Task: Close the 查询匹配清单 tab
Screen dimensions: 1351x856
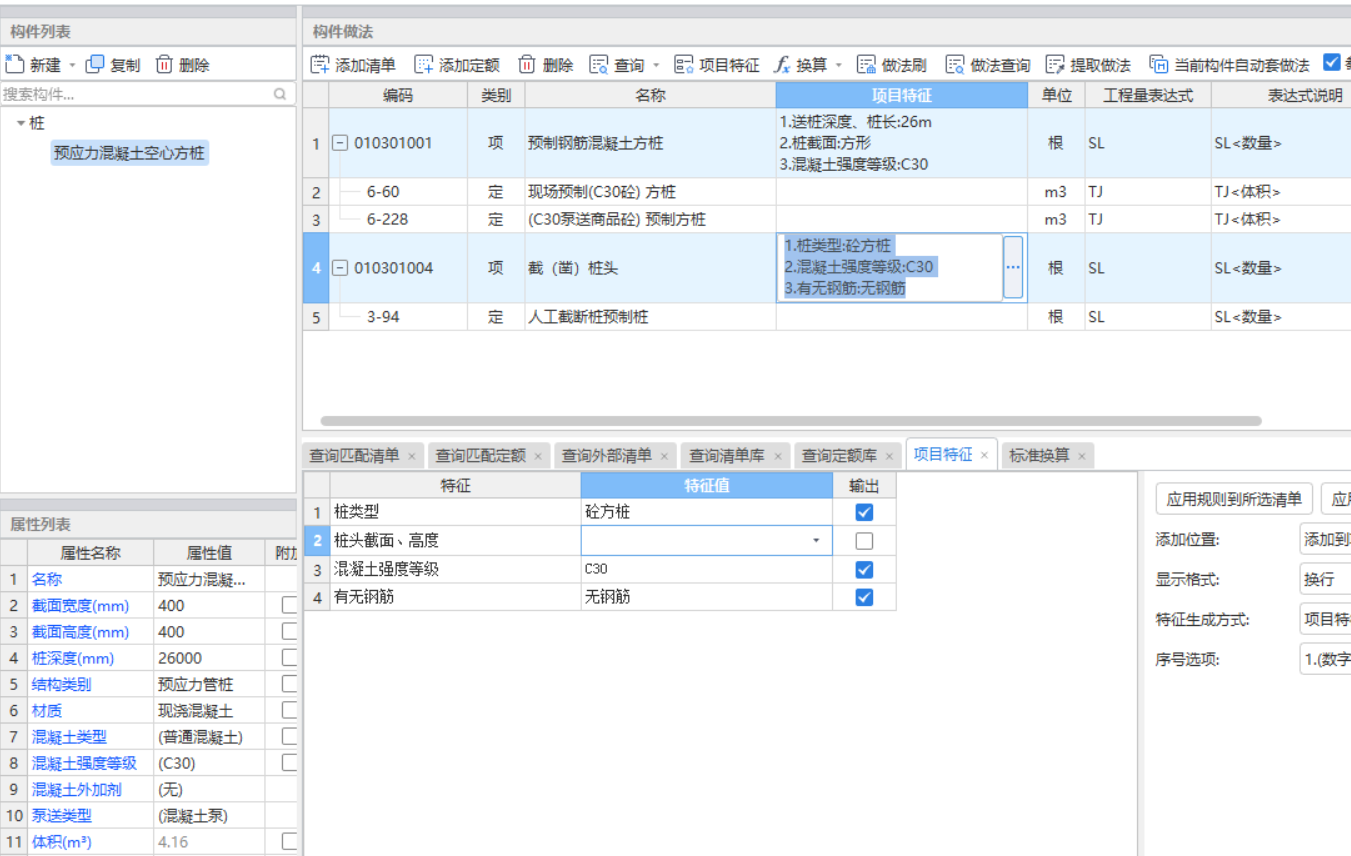Action: coord(411,456)
